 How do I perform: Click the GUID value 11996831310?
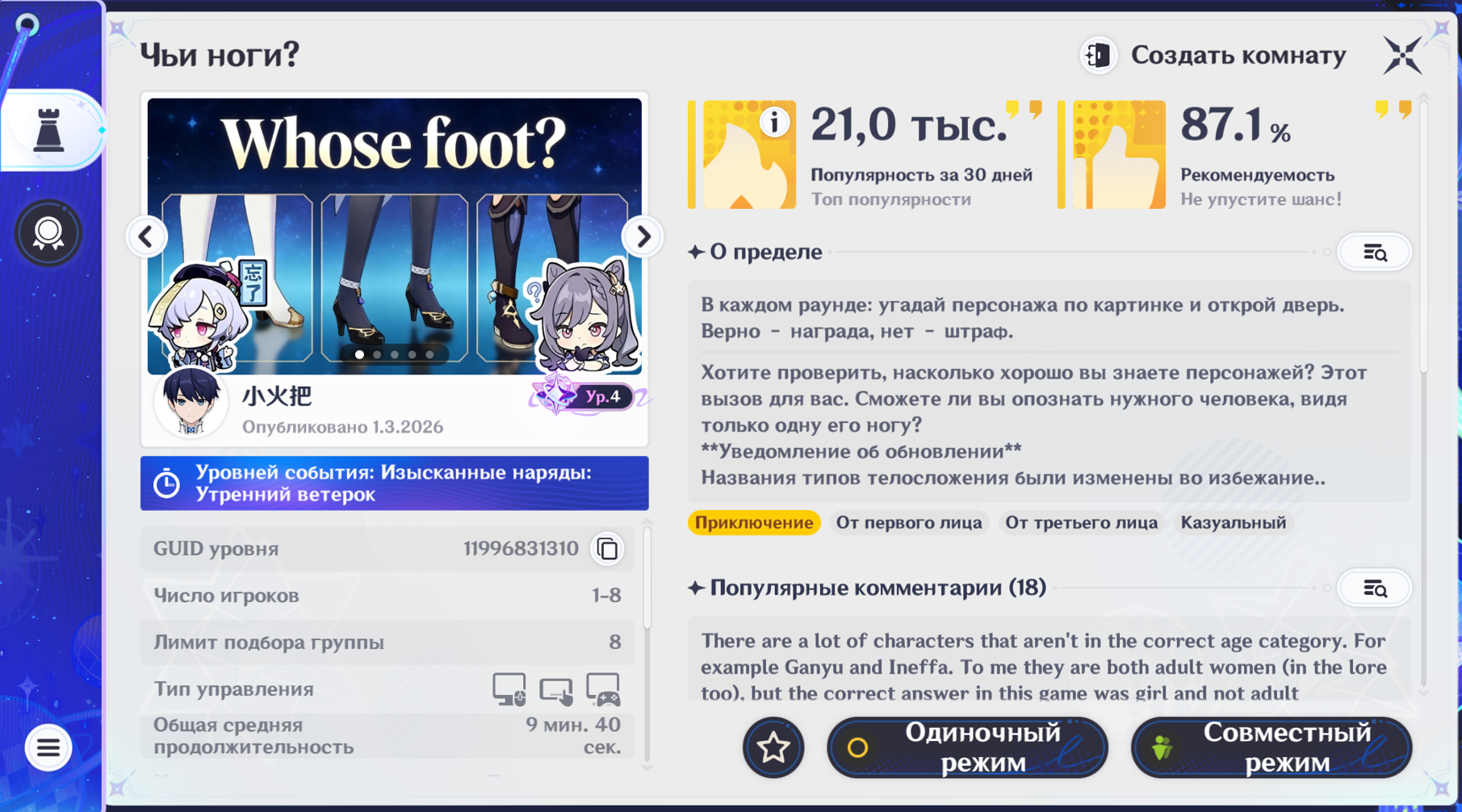521,549
